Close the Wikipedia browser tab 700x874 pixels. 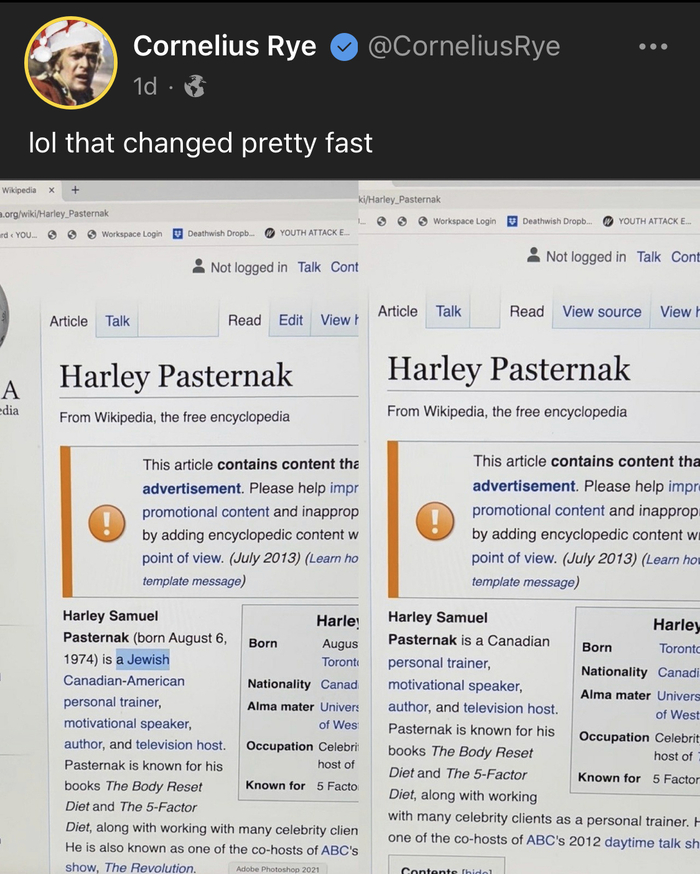coord(50,190)
